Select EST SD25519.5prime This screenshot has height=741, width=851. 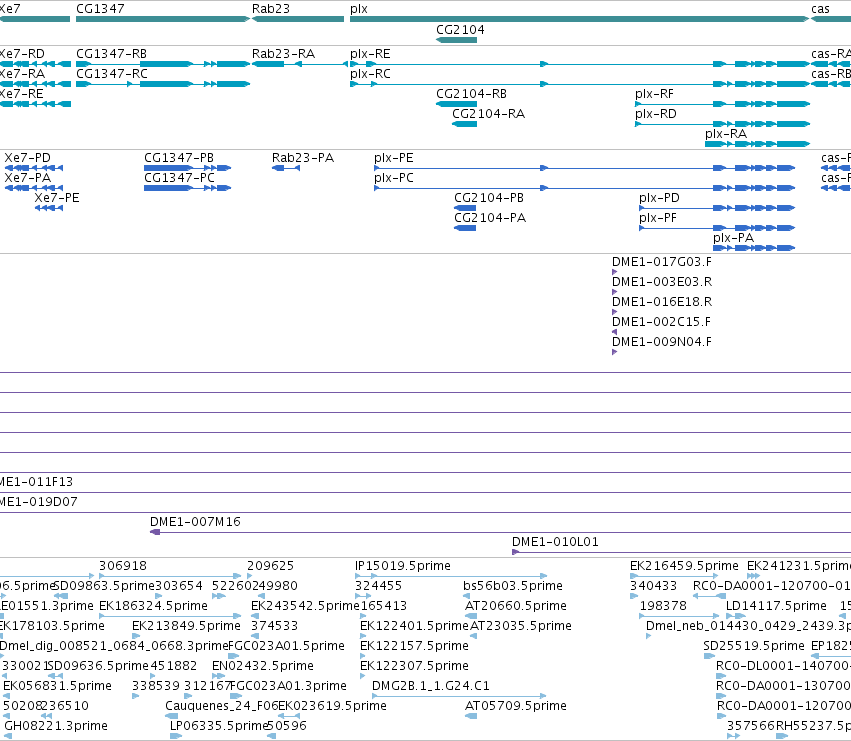754,646
